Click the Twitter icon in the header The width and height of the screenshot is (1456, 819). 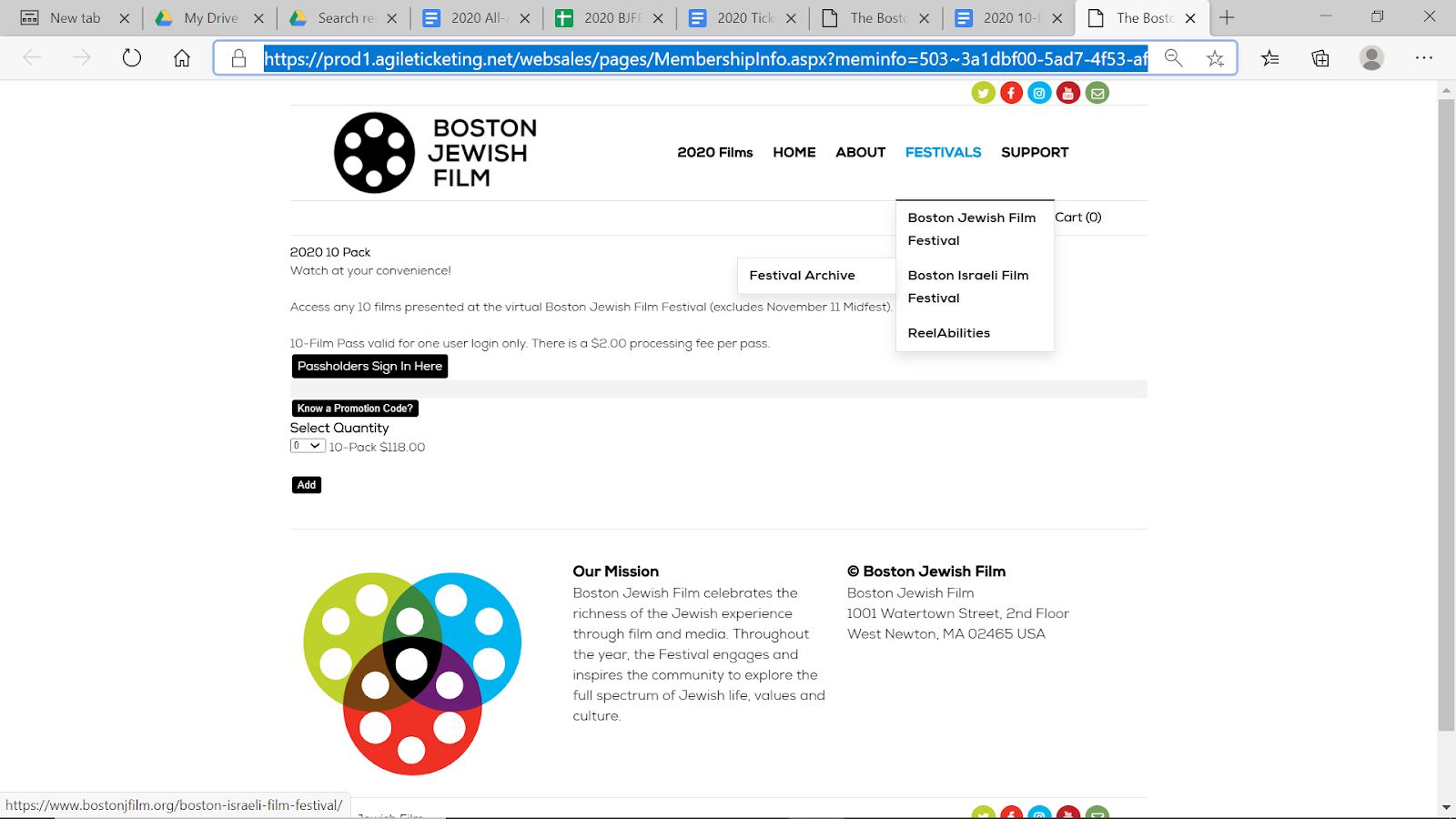(x=983, y=93)
